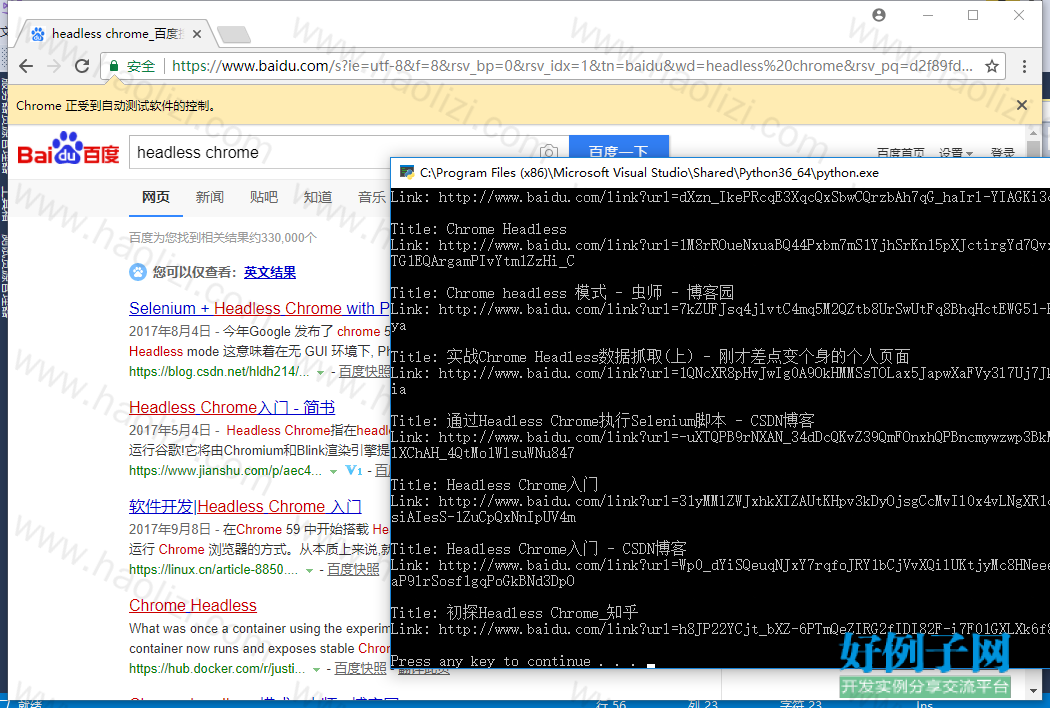1050x708 pixels.
Task: Open 百度快照 for the linux.cn result
Action: (x=353, y=570)
